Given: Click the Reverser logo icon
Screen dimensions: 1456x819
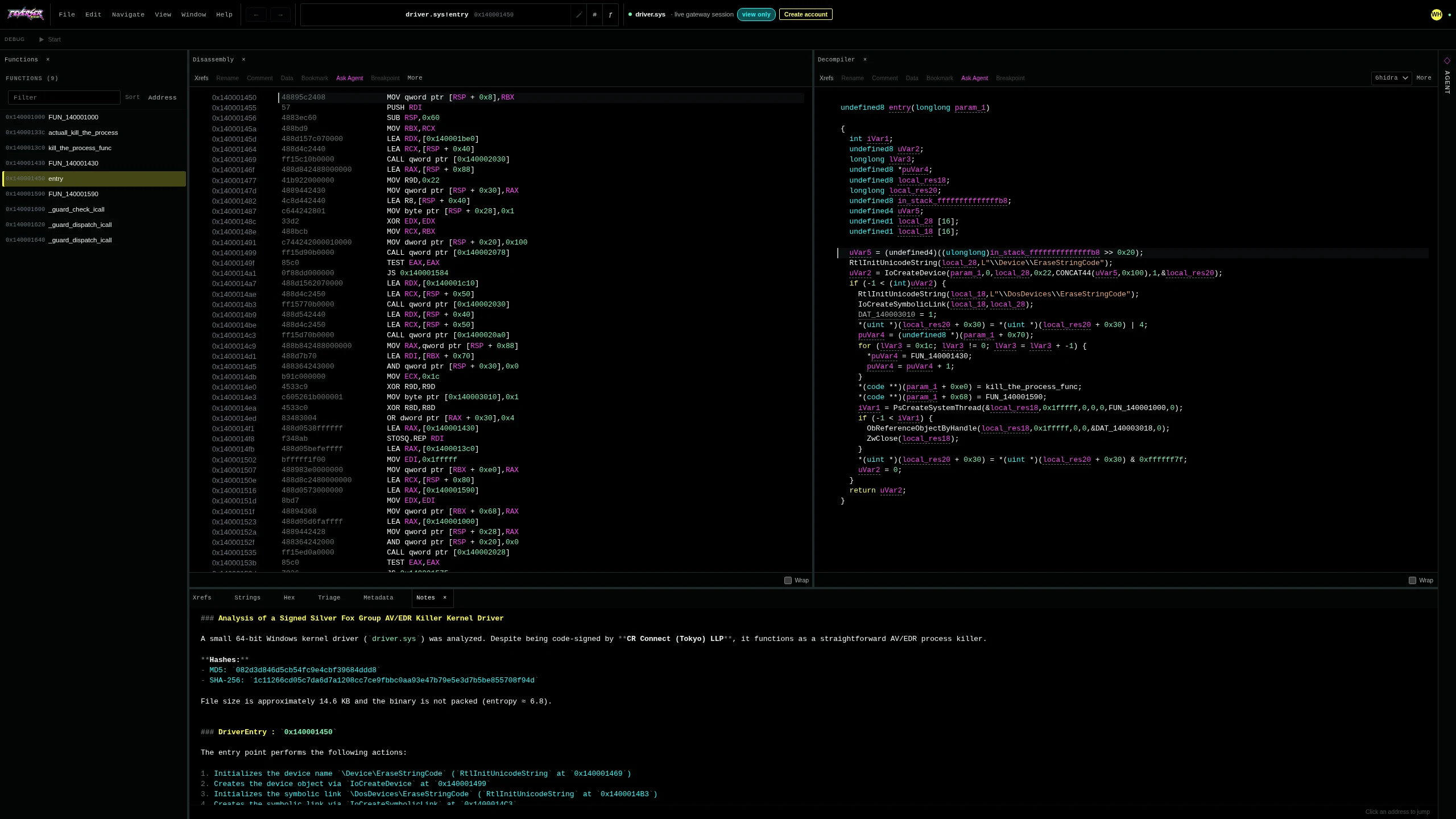Looking at the screenshot, I should [25, 14].
